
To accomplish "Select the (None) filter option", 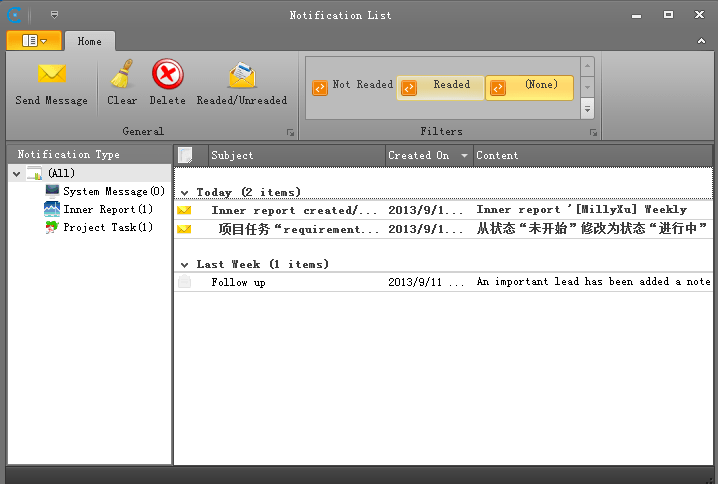I will click(530, 87).
